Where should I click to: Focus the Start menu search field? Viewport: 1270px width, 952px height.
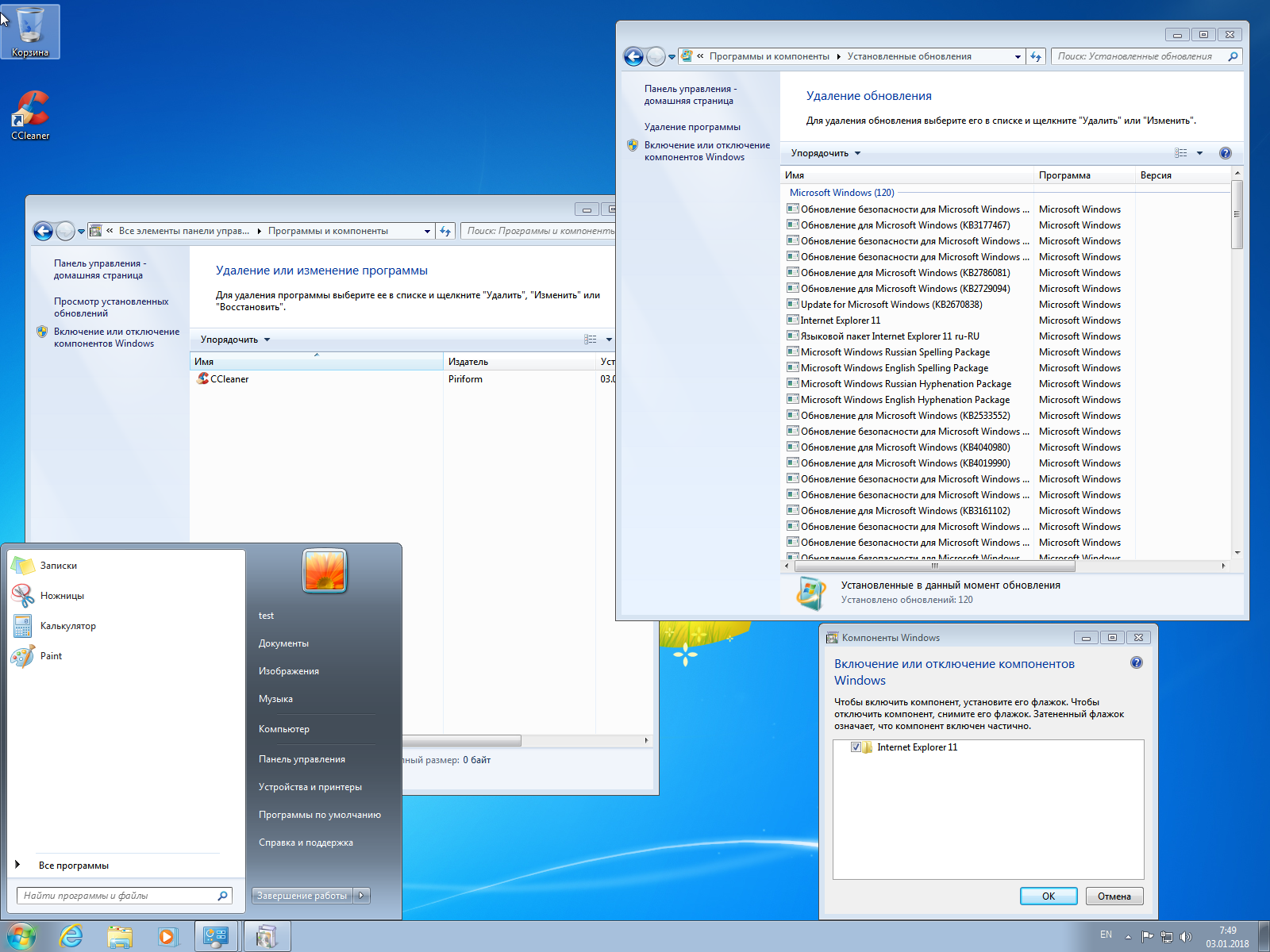(x=119, y=896)
